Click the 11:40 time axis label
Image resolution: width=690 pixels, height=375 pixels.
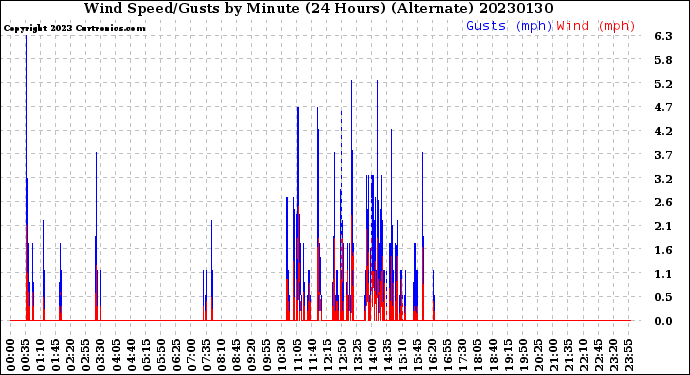pos(312,355)
